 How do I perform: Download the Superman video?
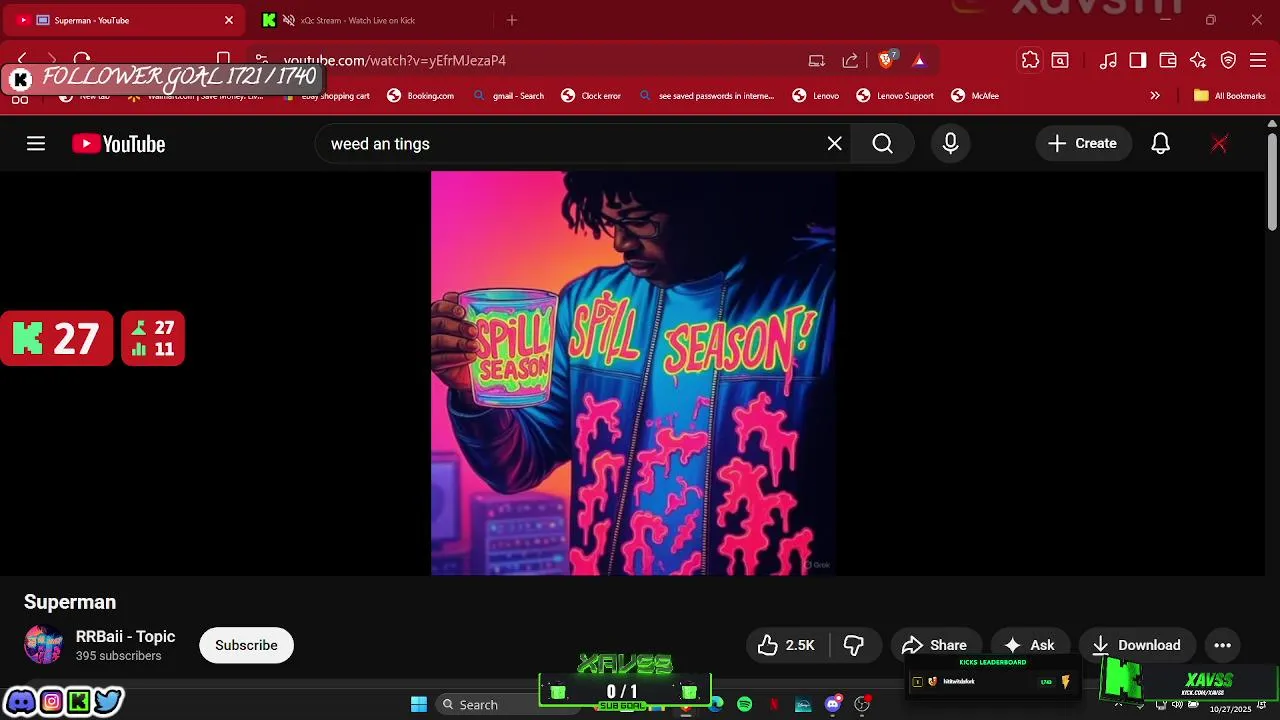point(1136,645)
